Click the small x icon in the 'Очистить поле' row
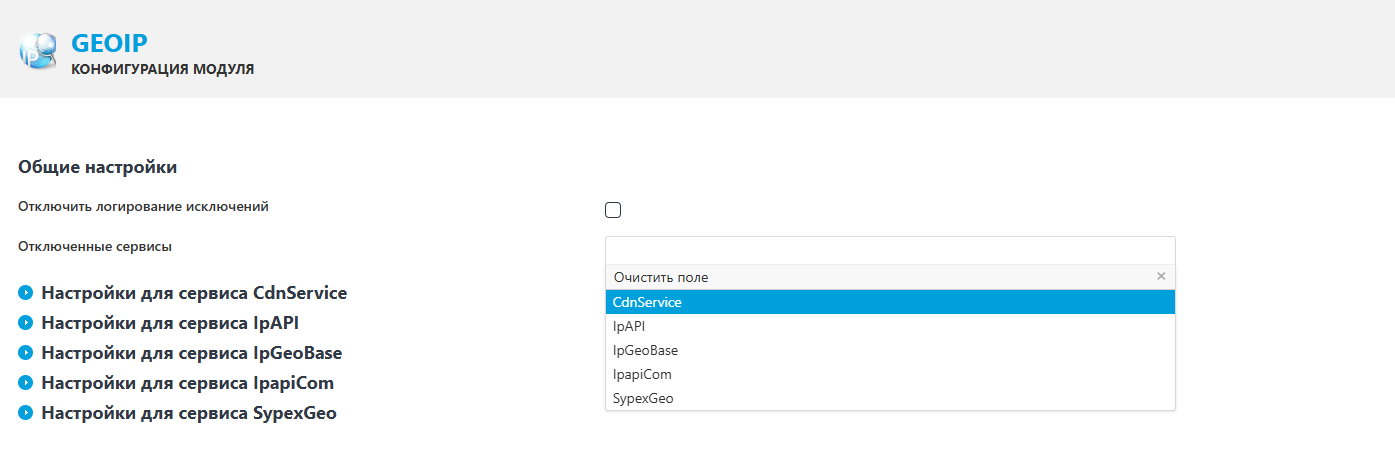Screen dimensions: 1395x469 pyautogui.click(x=1161, y=277)
